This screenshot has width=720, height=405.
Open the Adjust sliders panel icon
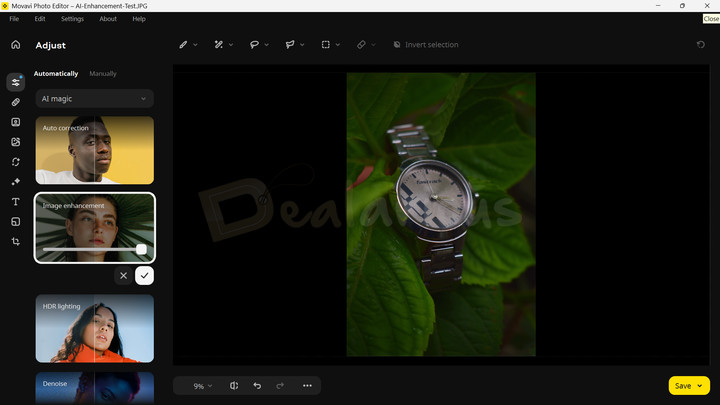(x=16, y=82)
